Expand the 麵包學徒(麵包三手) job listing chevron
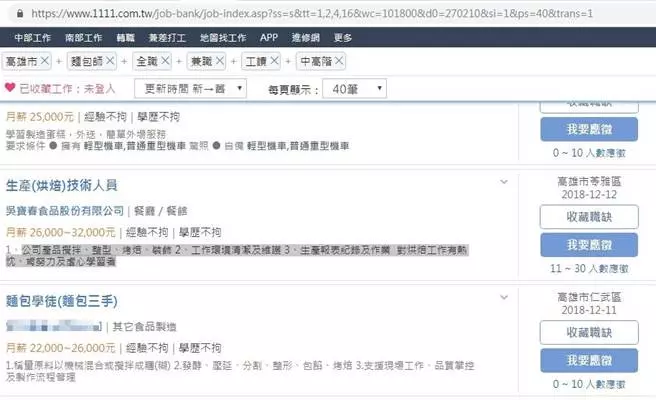Viewport: 656px width, 400px height. [504, 297]
